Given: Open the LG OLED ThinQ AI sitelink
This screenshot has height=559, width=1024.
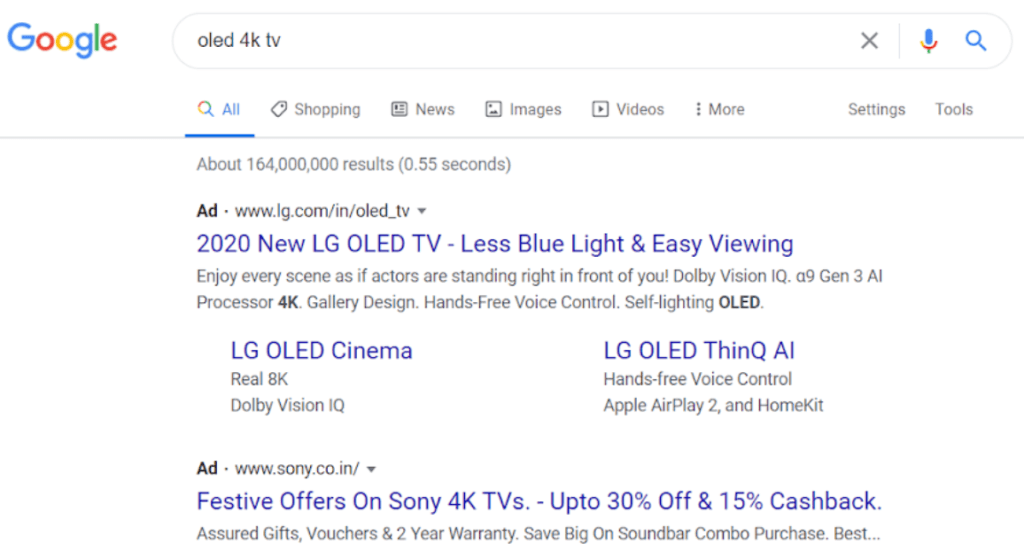Looking at the screenshot, I should pyautogui.click(x=699, y=351).
